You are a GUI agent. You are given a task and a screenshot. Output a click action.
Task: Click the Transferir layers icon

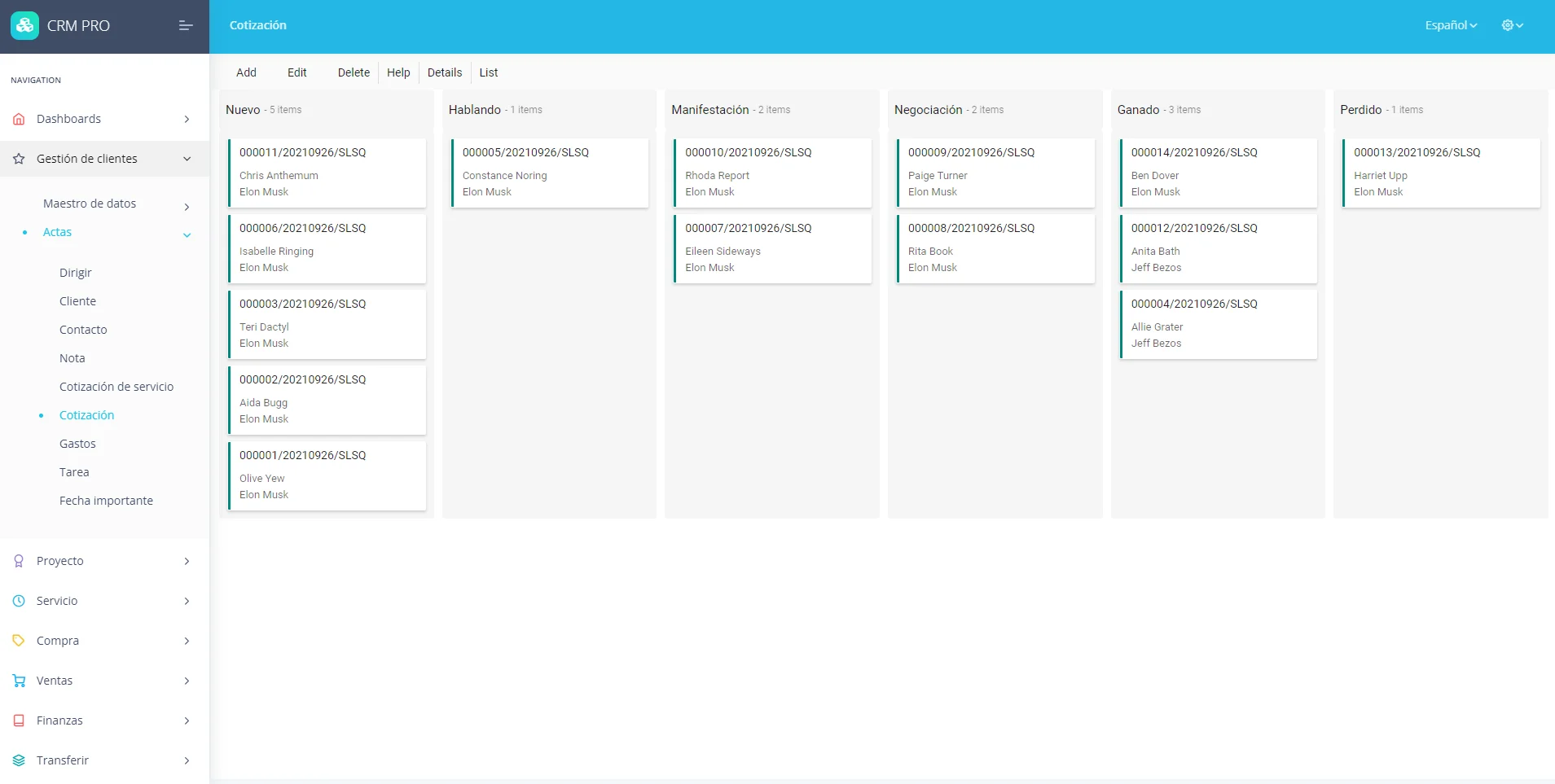click(x=18, y=760)
